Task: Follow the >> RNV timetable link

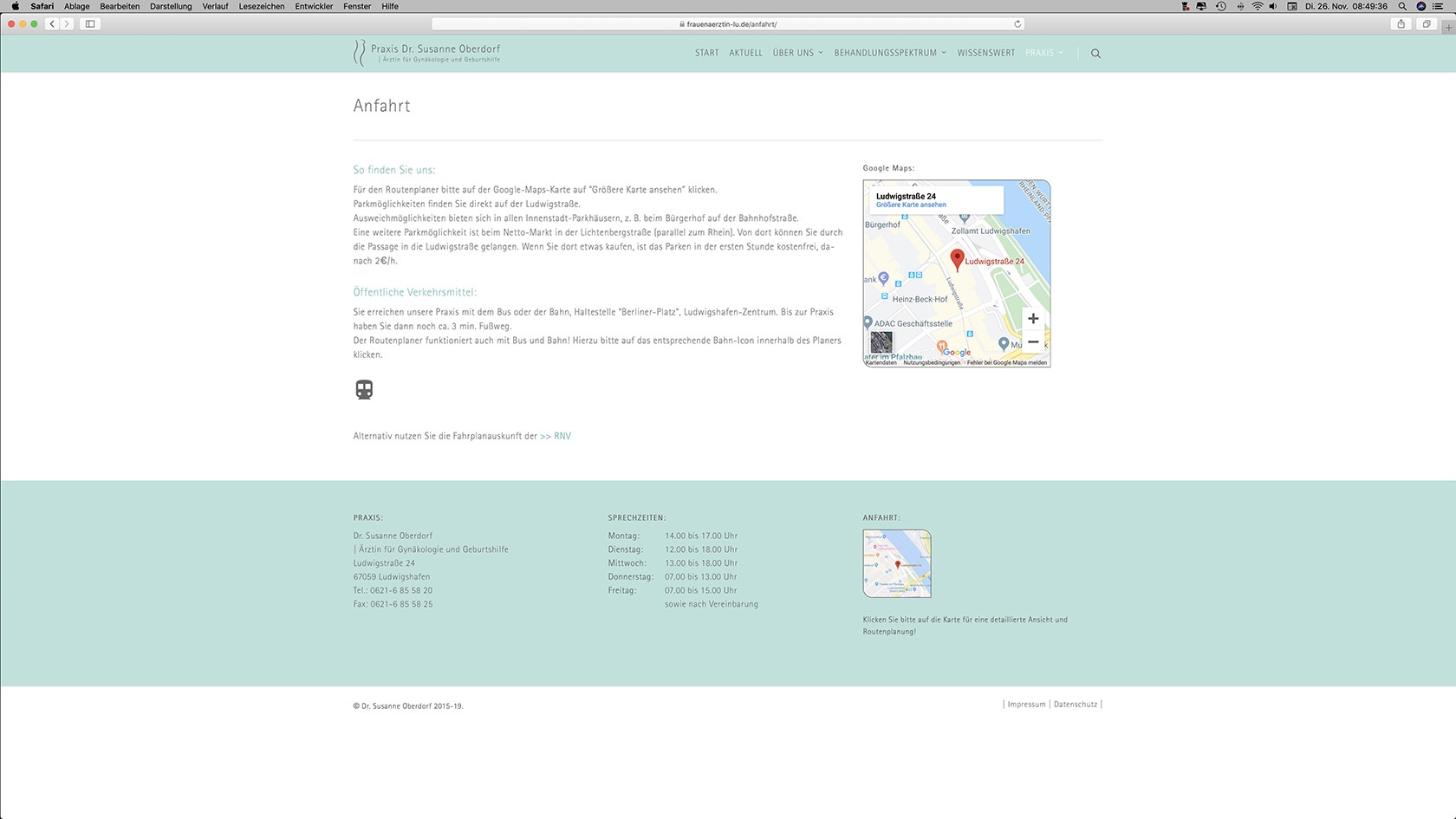Action: pos(556,436)
